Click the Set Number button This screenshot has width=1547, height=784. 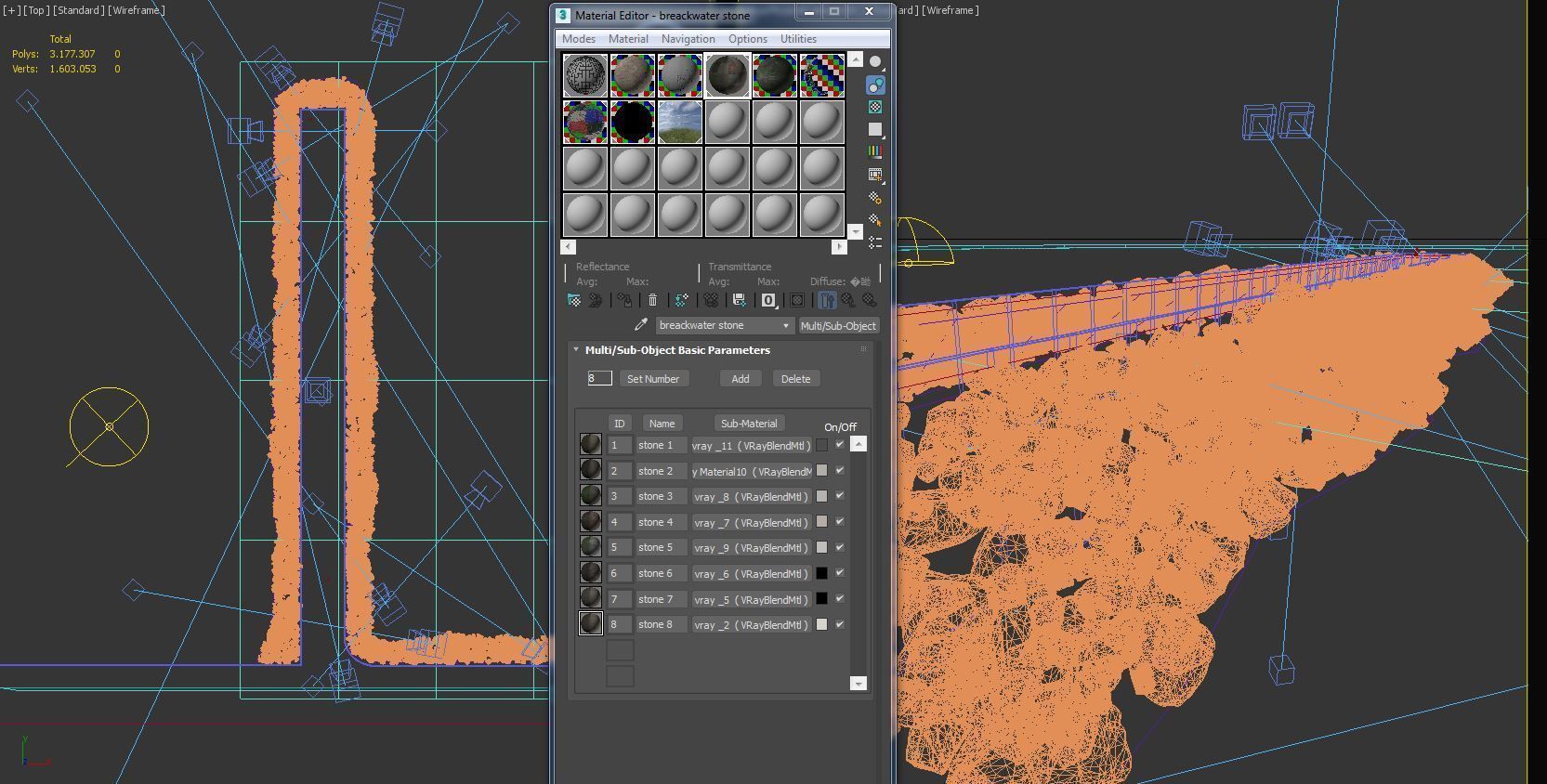pos(653,379)
